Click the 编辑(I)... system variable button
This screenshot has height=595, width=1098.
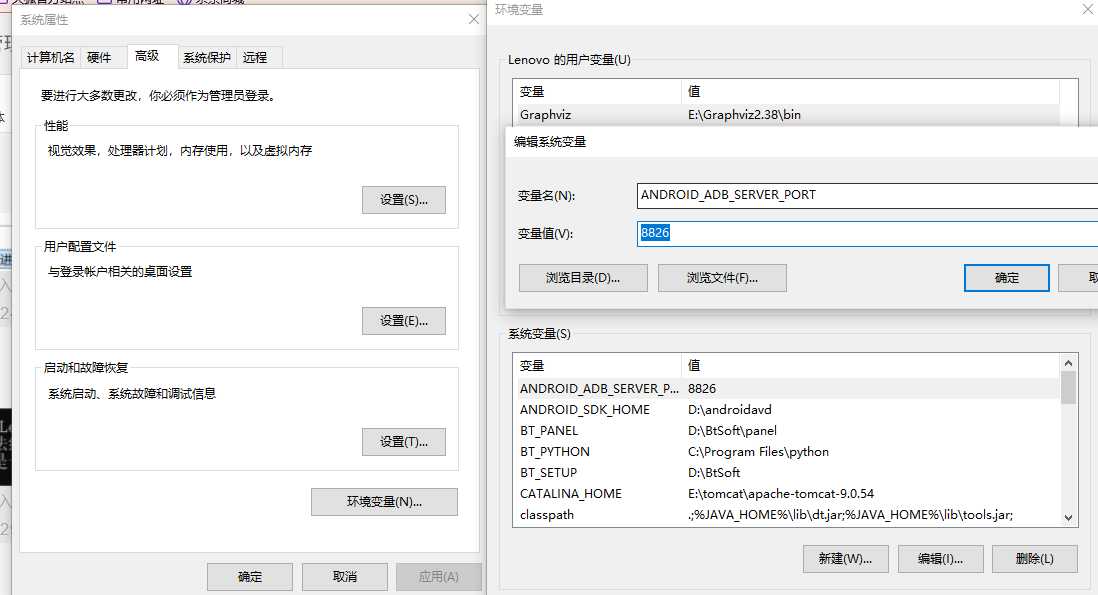pyautogui.click(x=940, y=559)
